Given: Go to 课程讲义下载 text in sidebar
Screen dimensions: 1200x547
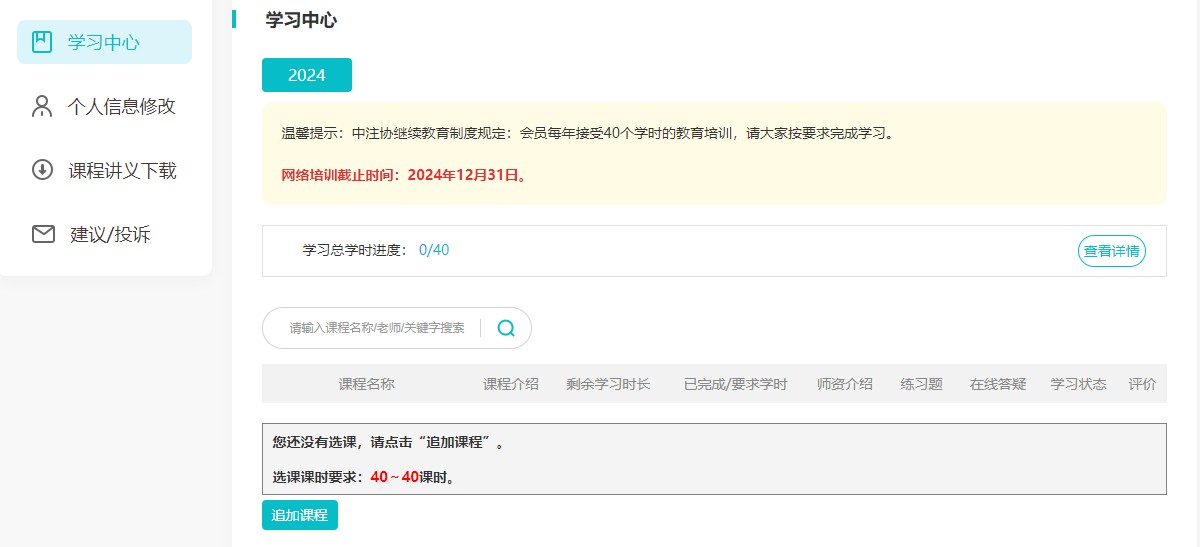Looking at the screenshot, I should tap(122, 170).
